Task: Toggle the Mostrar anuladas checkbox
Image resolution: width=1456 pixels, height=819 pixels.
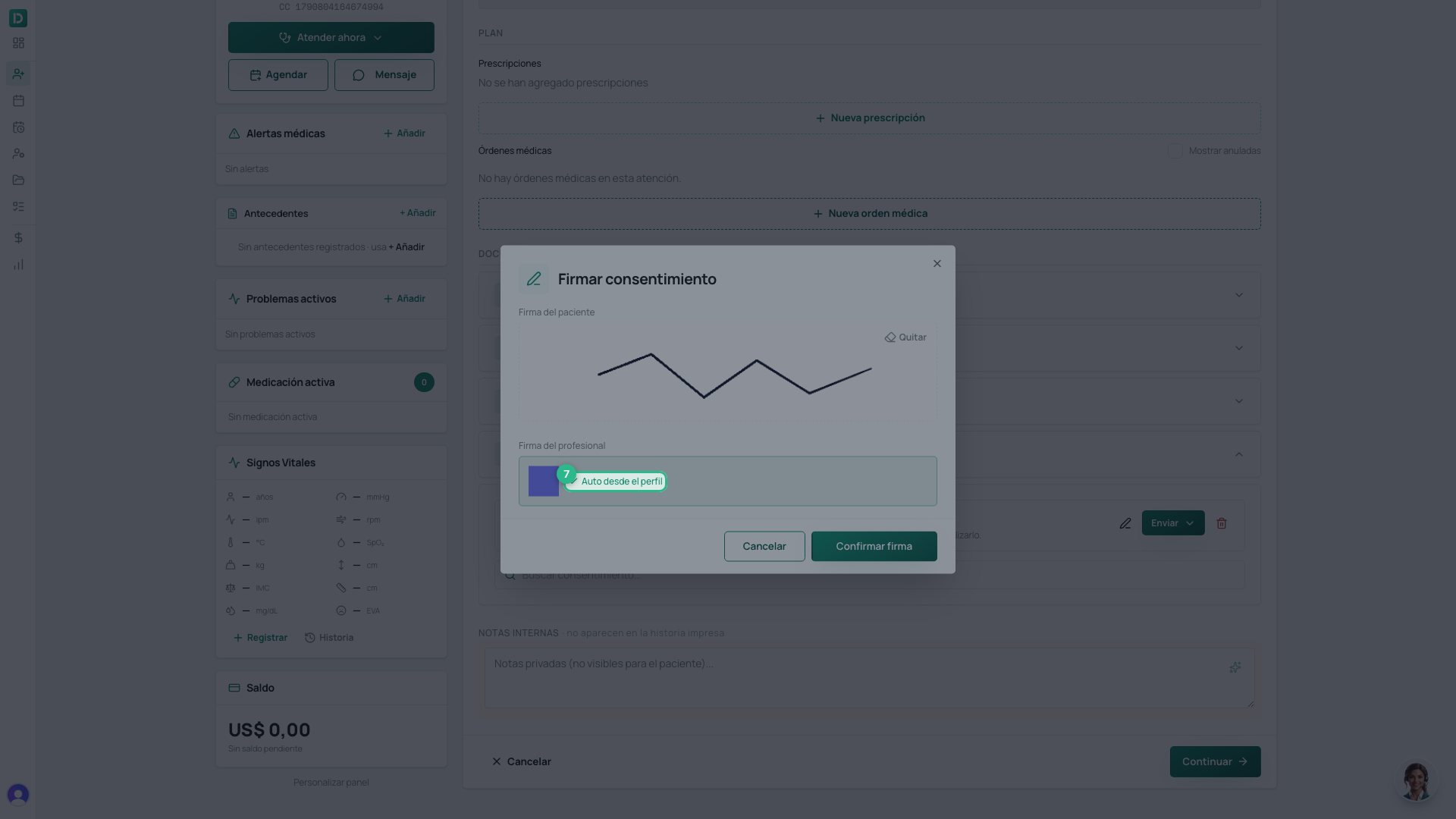Action: (x=1175, y=151)
